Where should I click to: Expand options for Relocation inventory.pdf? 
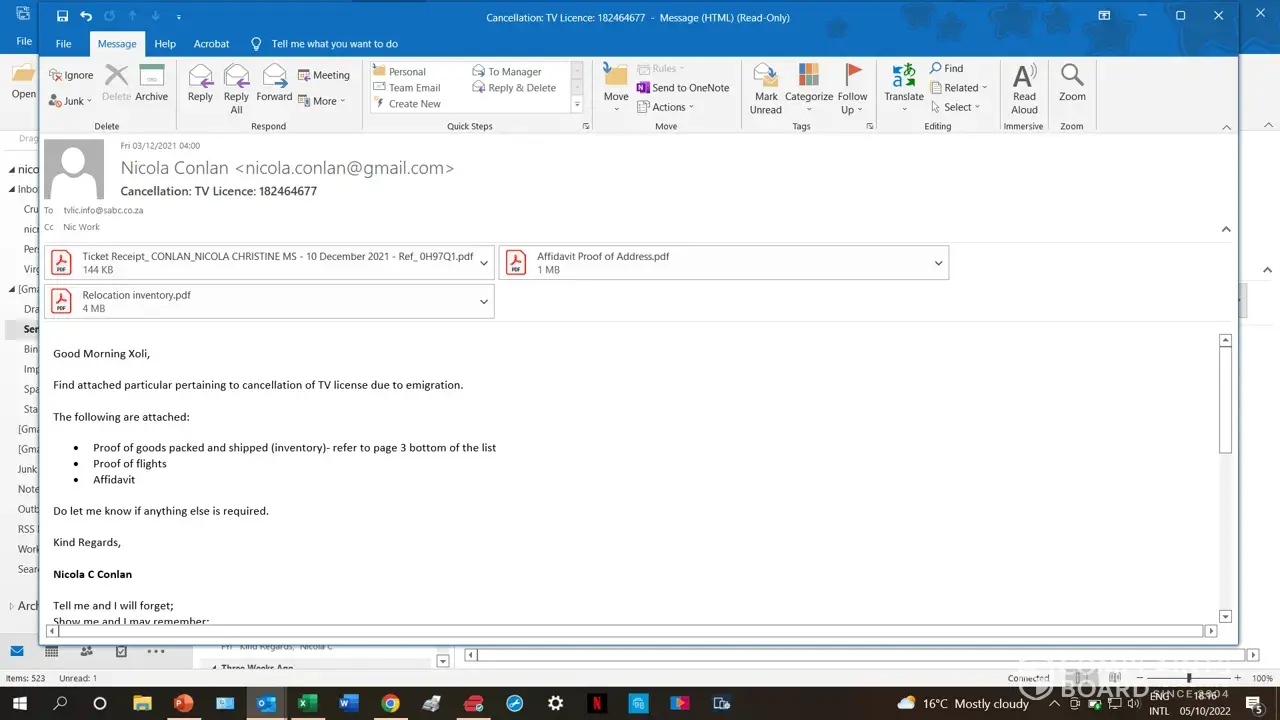click(x=484, y=302)
